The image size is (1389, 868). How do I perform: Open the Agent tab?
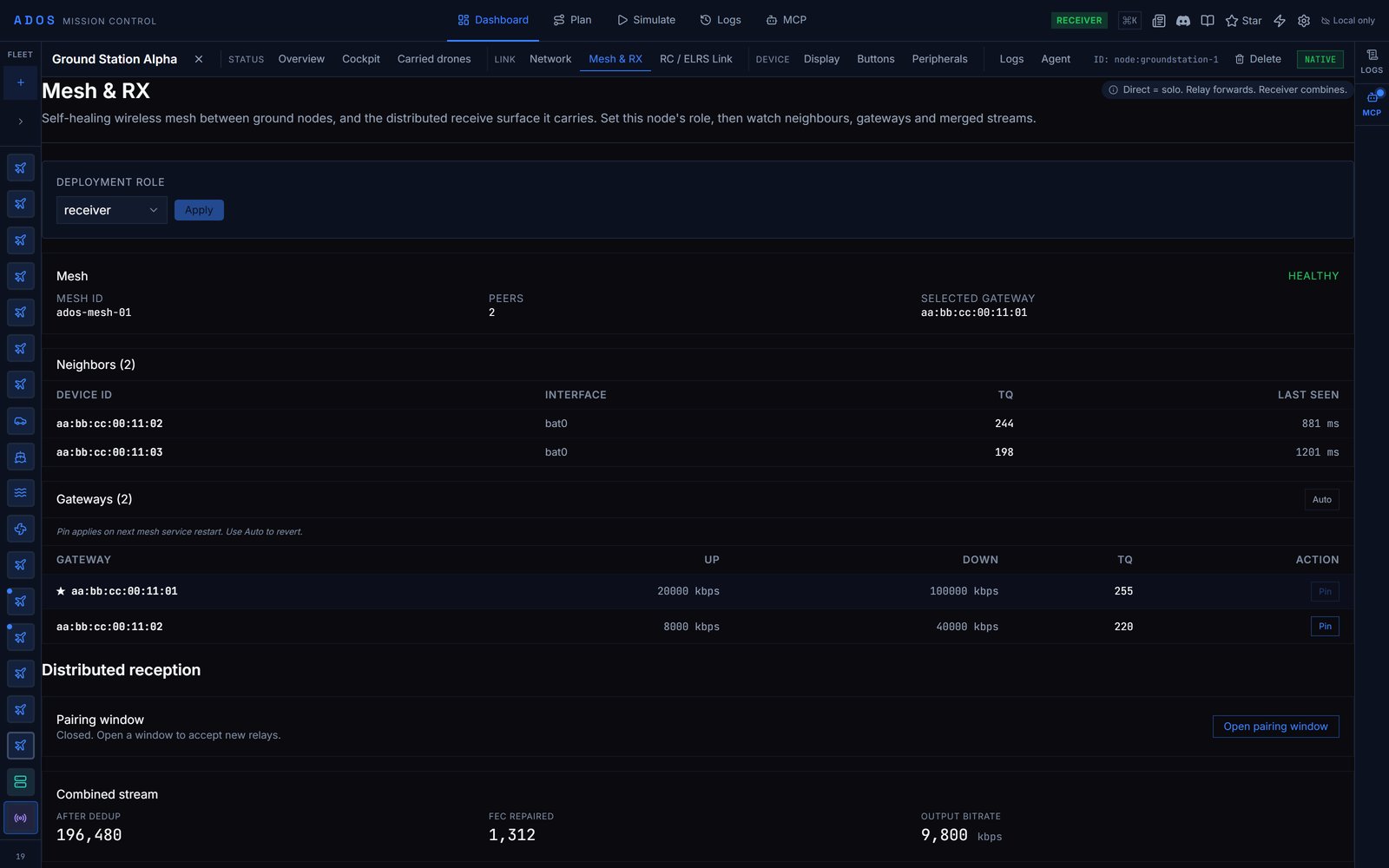[x=1056, y=59]
